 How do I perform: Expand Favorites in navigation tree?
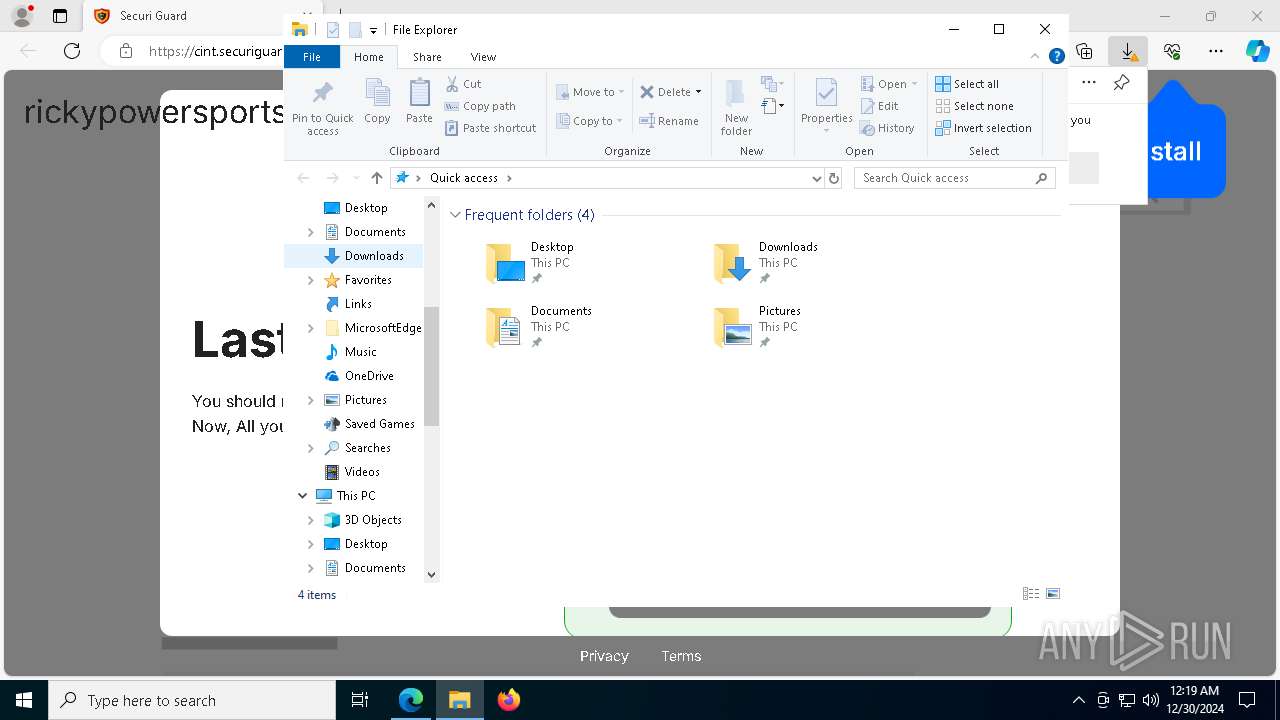[310, 280]
